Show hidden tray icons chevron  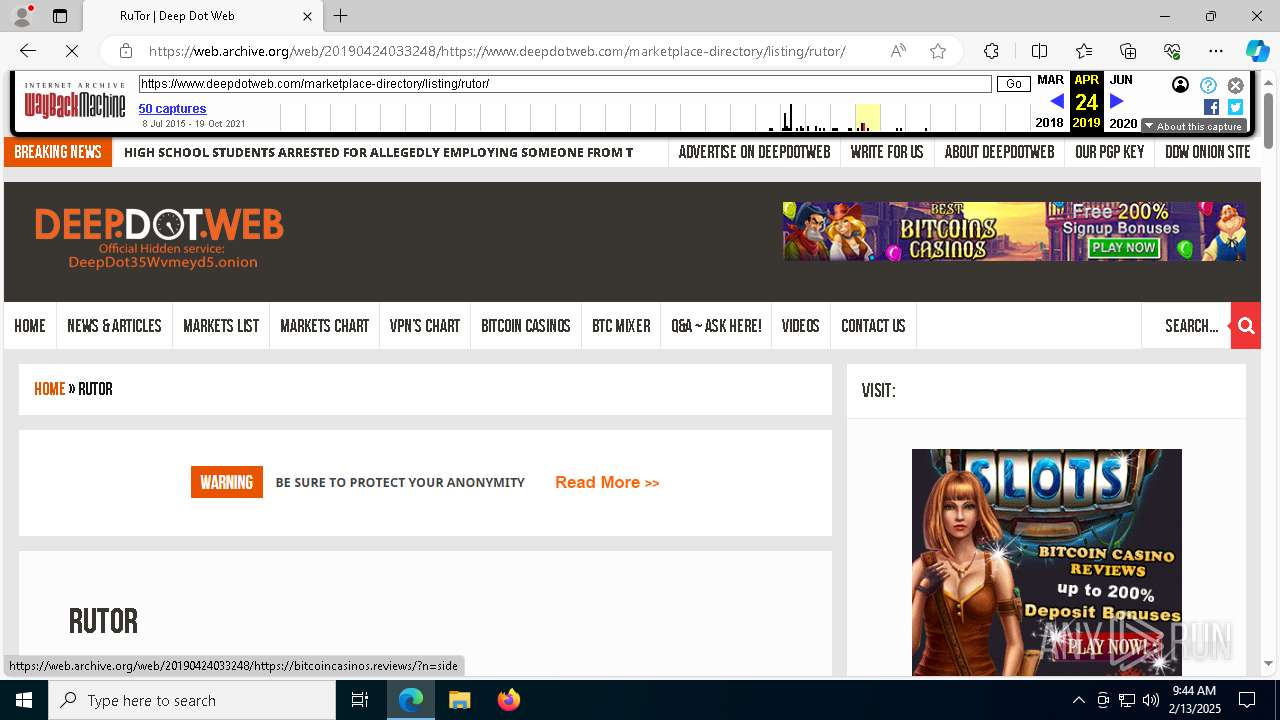(x=1078, y=700)
